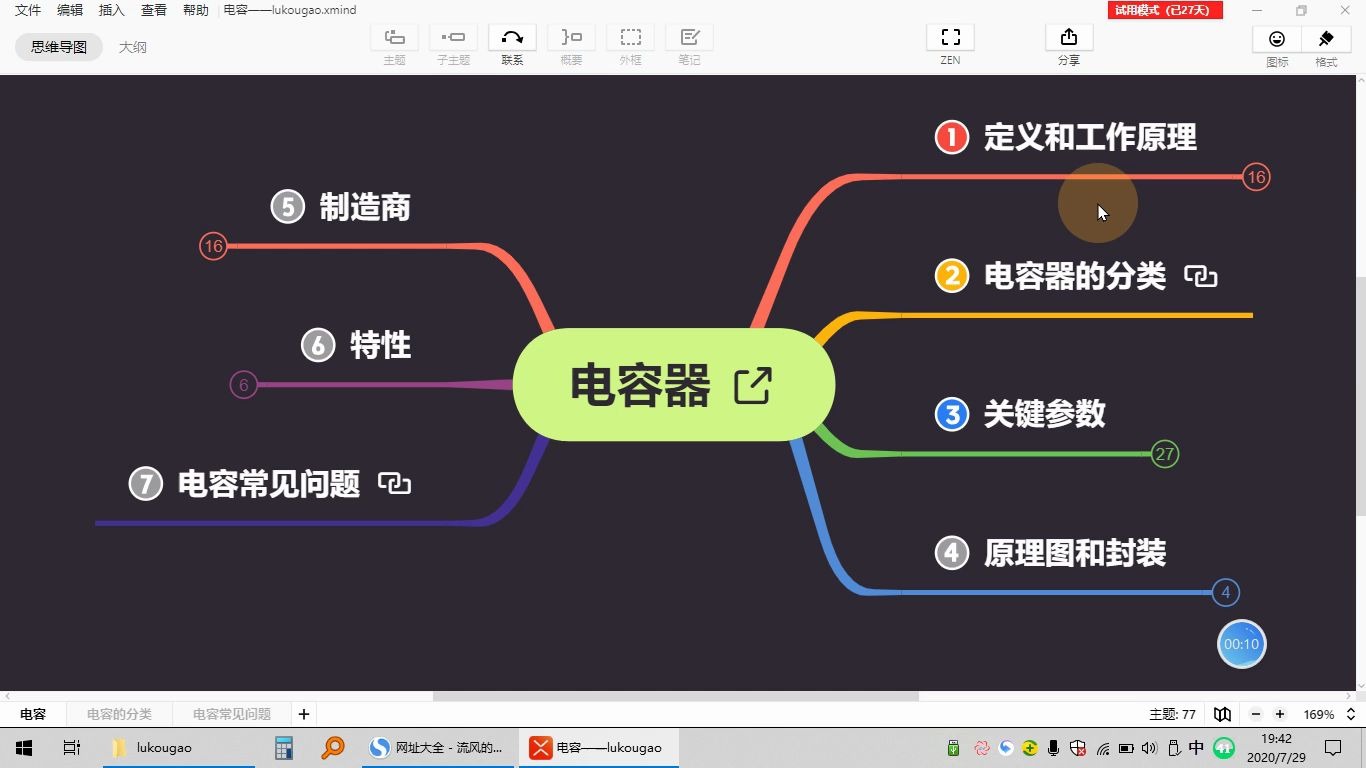The image size is (1366, 768).
Task: Click the 外框 (Boundary) toolbar icon
Action: (x=630, y=38)
